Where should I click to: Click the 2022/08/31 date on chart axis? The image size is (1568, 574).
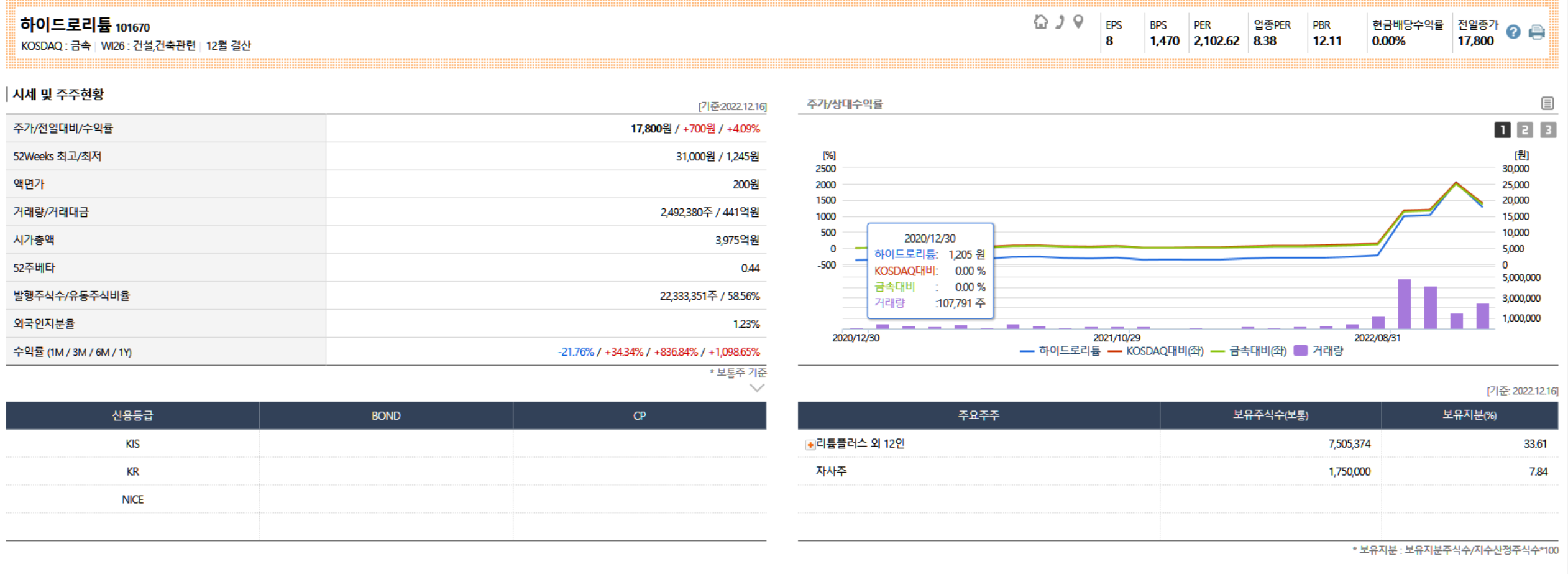pyautogui.click(x=1378, y=338)
